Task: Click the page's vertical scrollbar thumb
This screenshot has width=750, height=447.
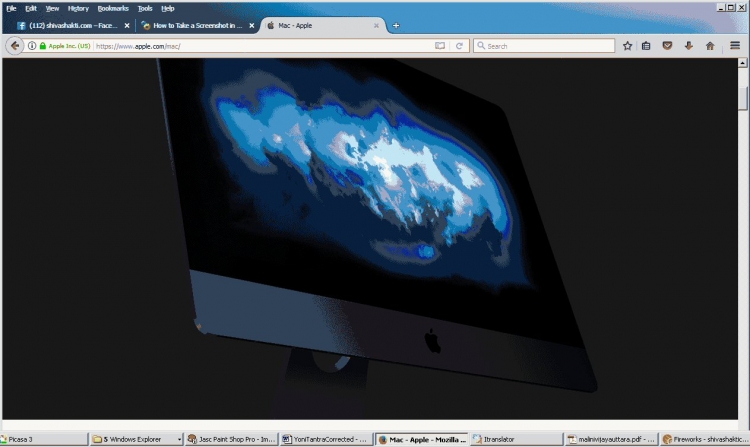Action: coord(743,99)
